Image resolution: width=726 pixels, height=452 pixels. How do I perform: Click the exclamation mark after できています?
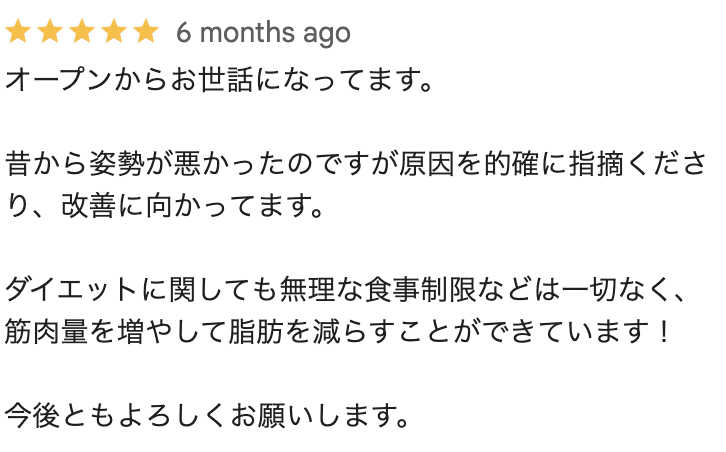(664, 332)
